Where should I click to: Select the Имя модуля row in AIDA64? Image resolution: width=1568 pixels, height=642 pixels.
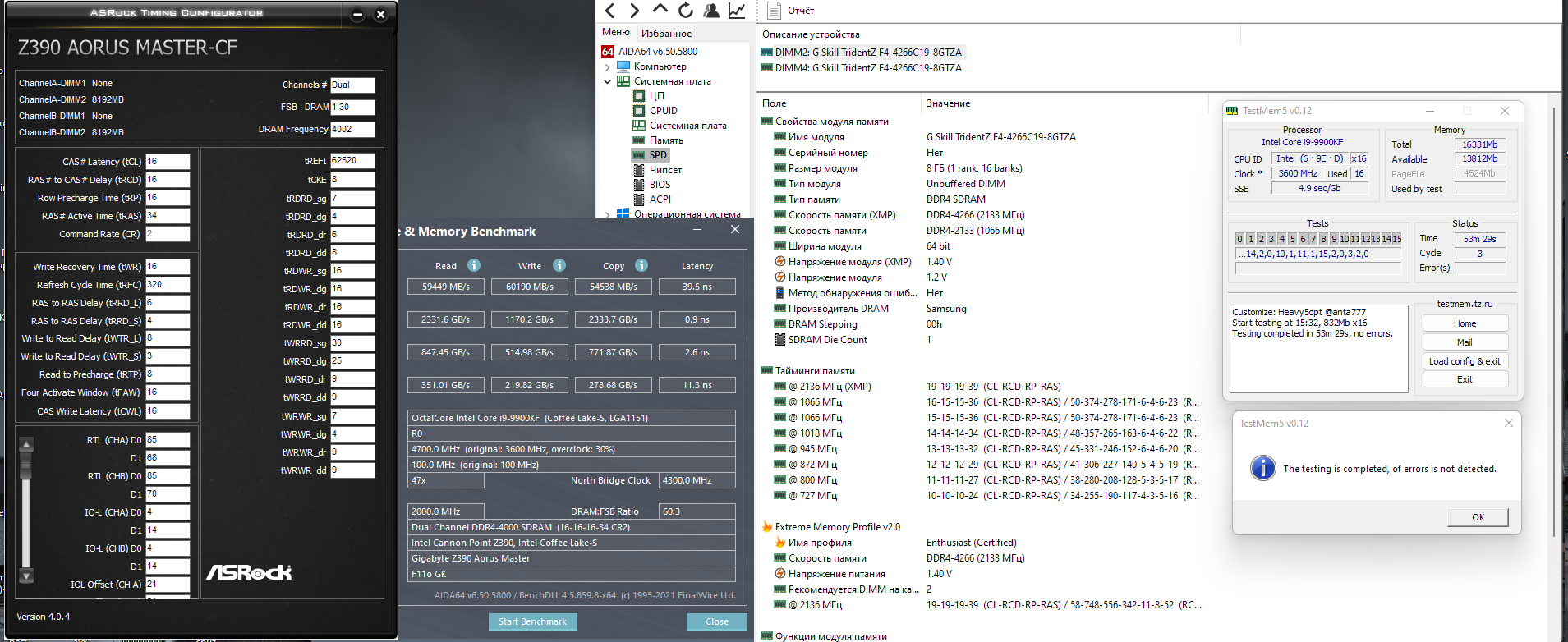coord(982,137)
